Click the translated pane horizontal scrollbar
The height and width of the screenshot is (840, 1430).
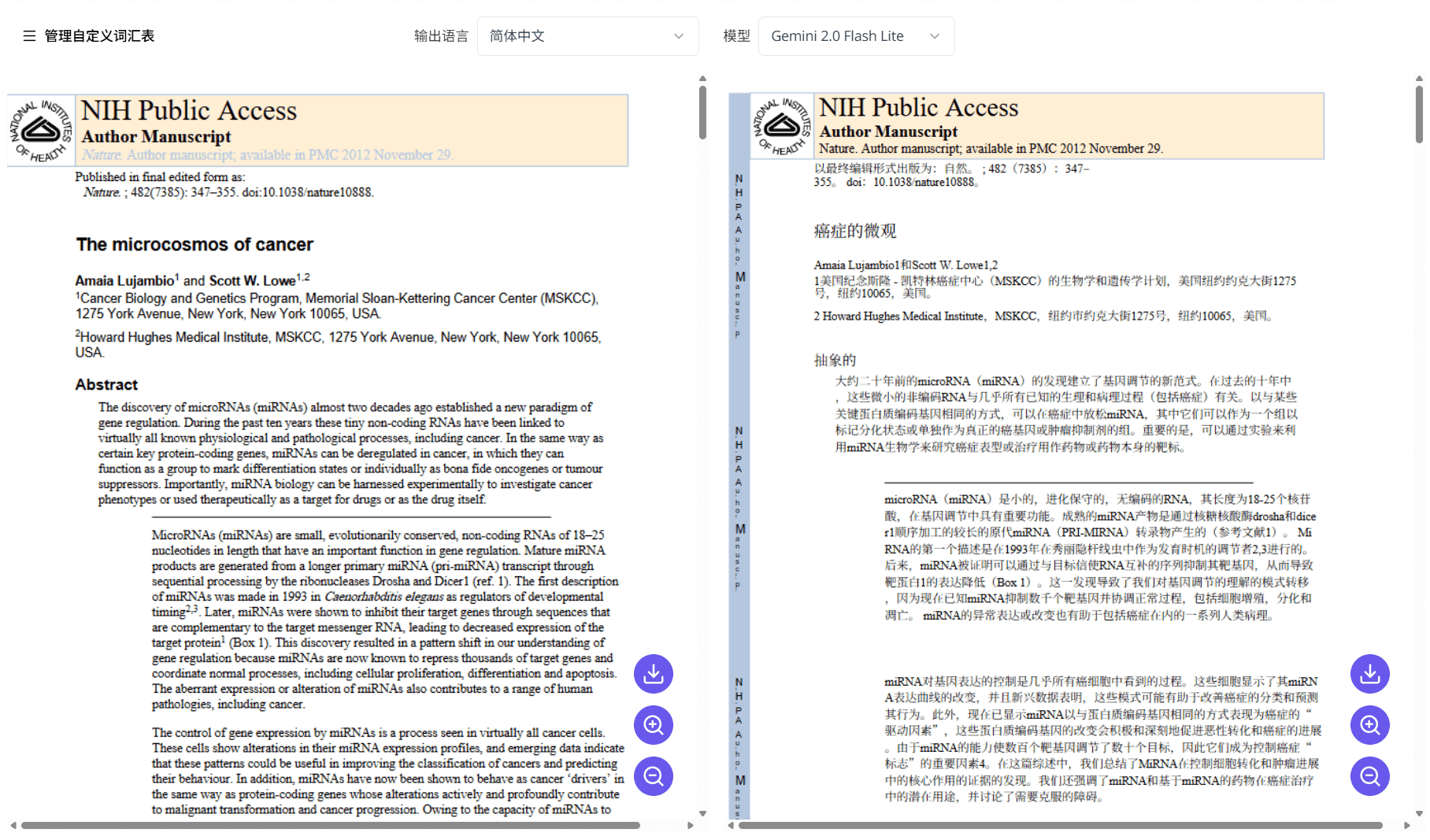pos(1059,825)
